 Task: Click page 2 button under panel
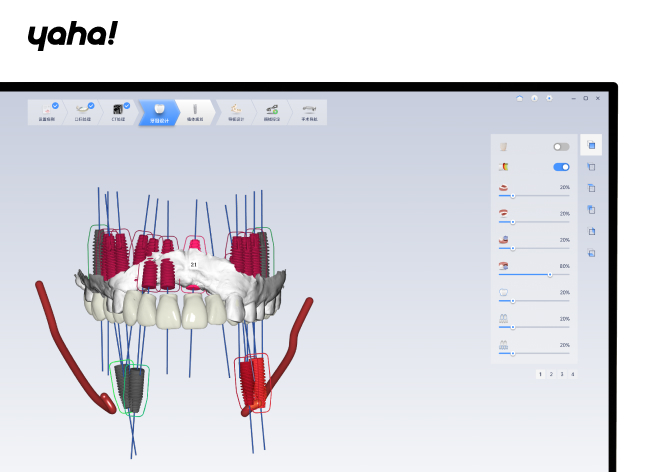551,373
